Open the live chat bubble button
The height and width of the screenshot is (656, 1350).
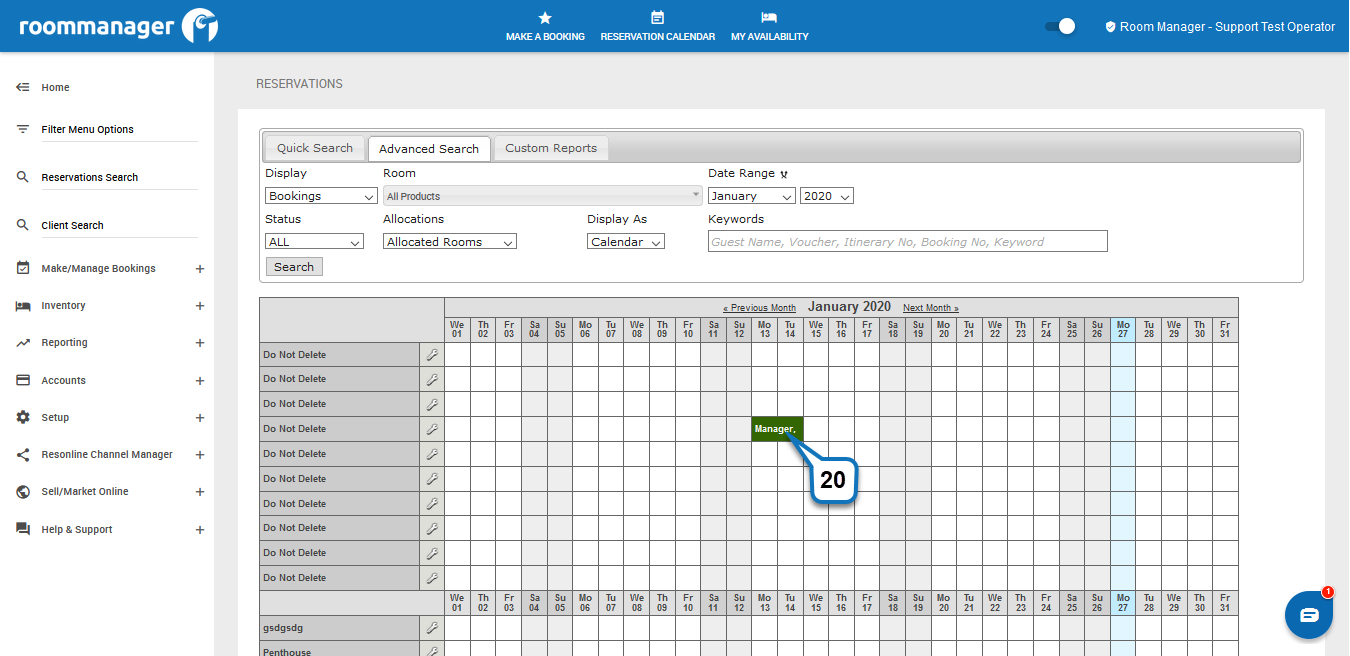tap(1309, 614)
